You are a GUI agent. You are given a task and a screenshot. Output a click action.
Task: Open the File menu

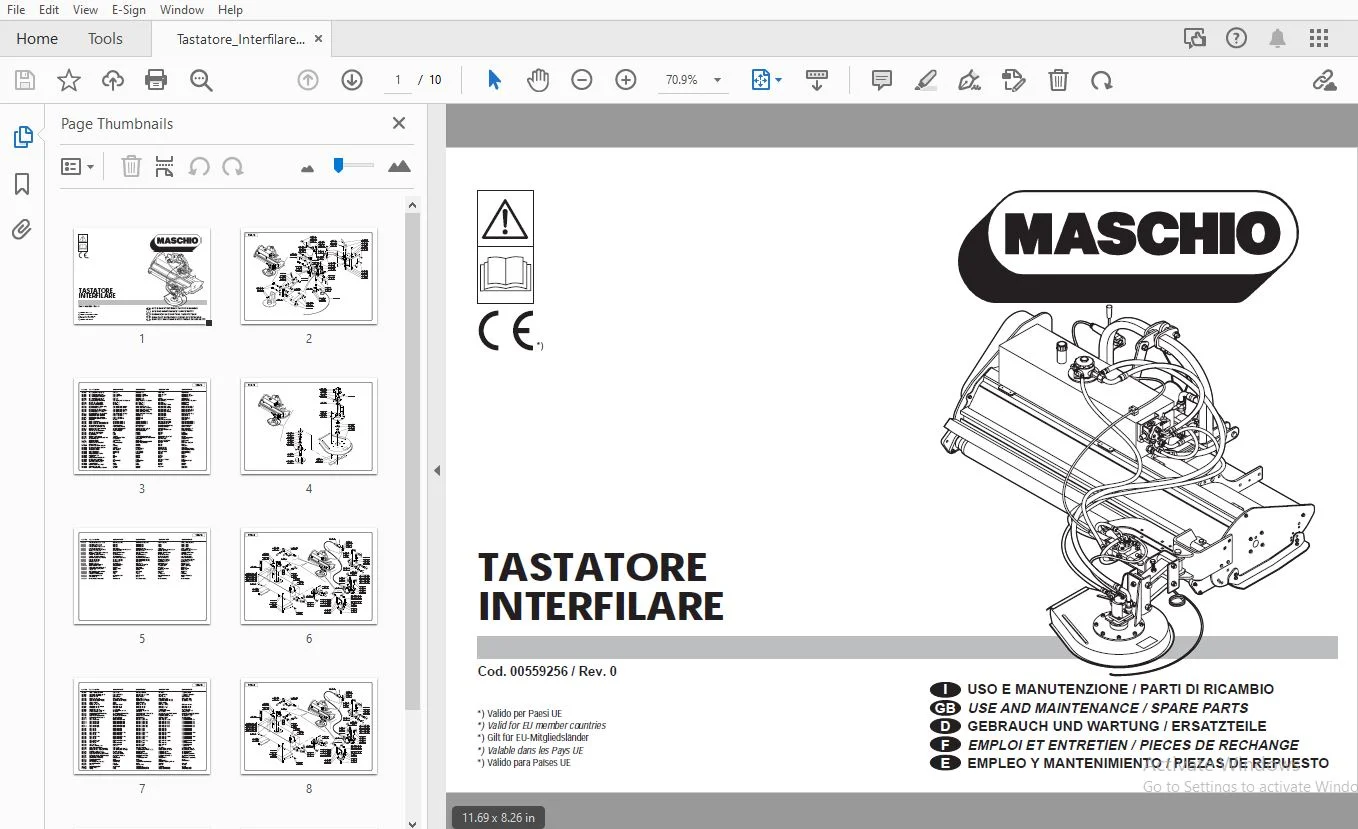(16, 10)
